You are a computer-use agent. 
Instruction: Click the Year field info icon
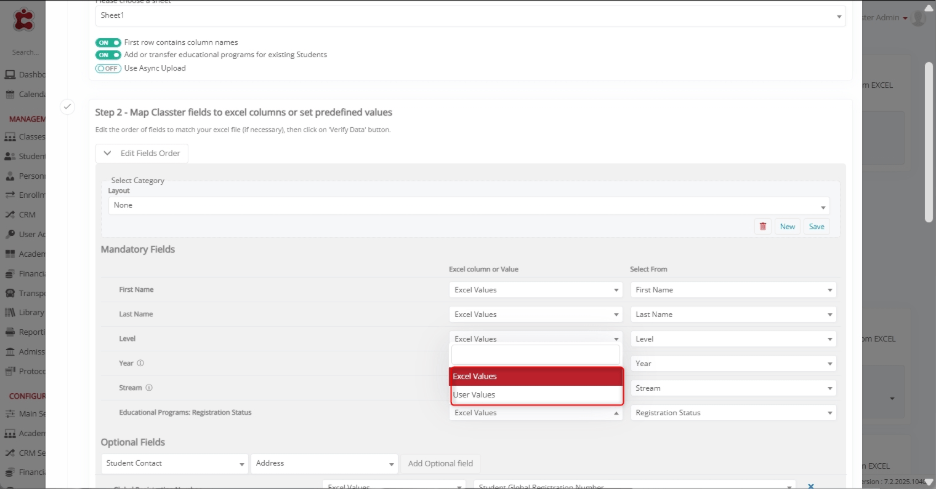(140, 364)
